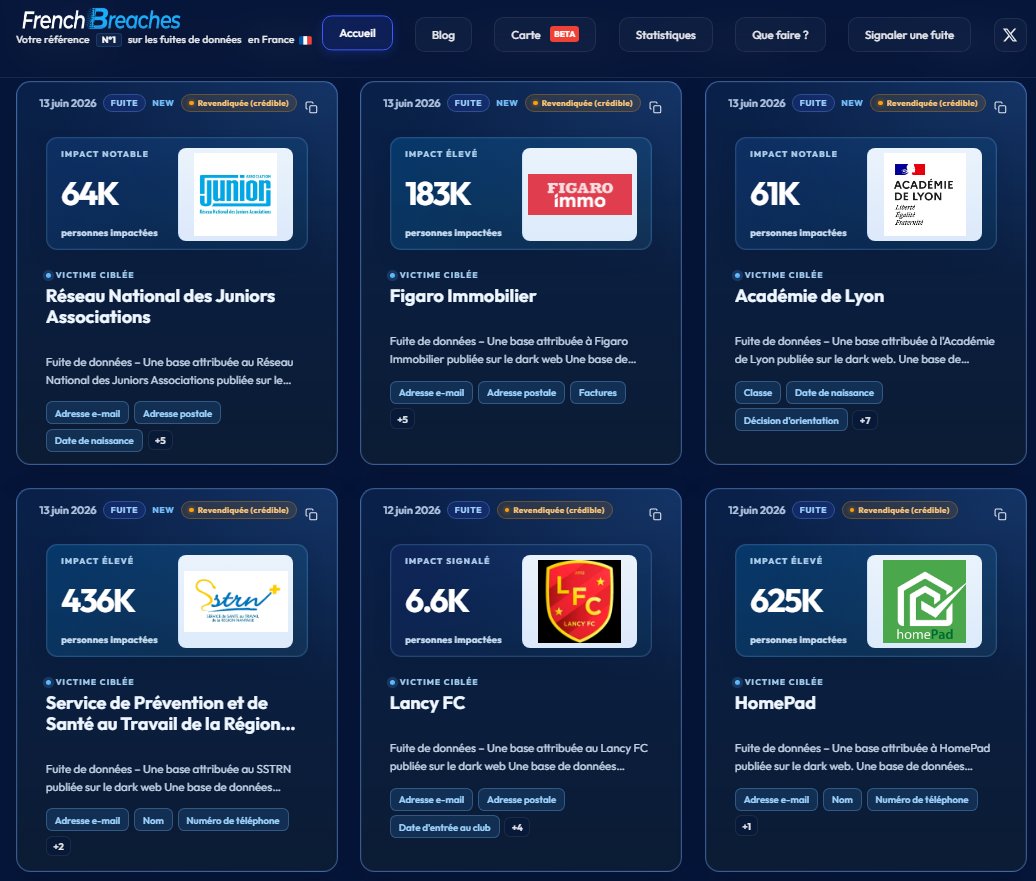Click Revendiquée (crédible) badge on Figaro Immobilier card

(583, 103)
